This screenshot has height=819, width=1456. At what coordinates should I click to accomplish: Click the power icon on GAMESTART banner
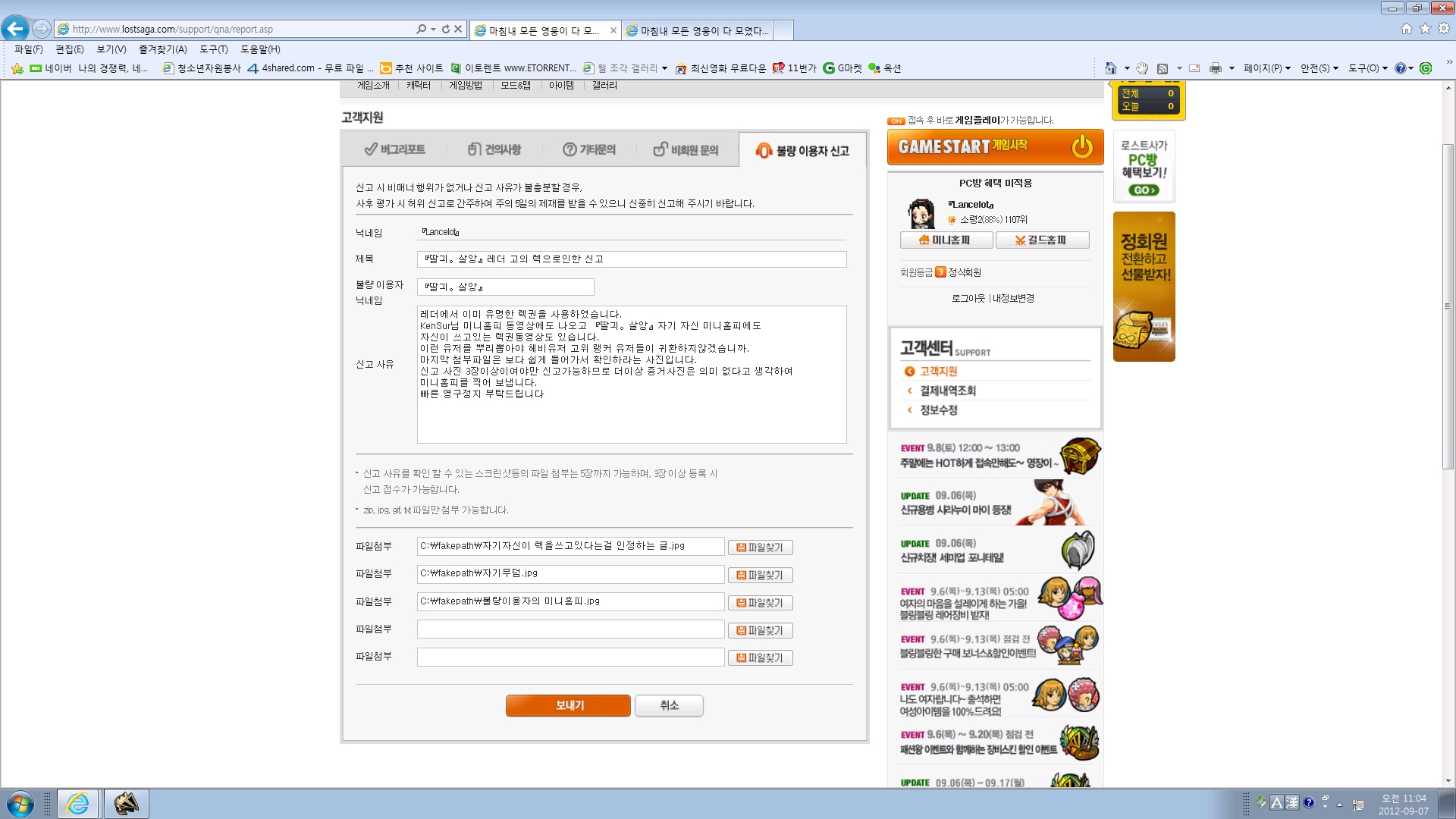pyautogui.click(x=1081, y=146)
